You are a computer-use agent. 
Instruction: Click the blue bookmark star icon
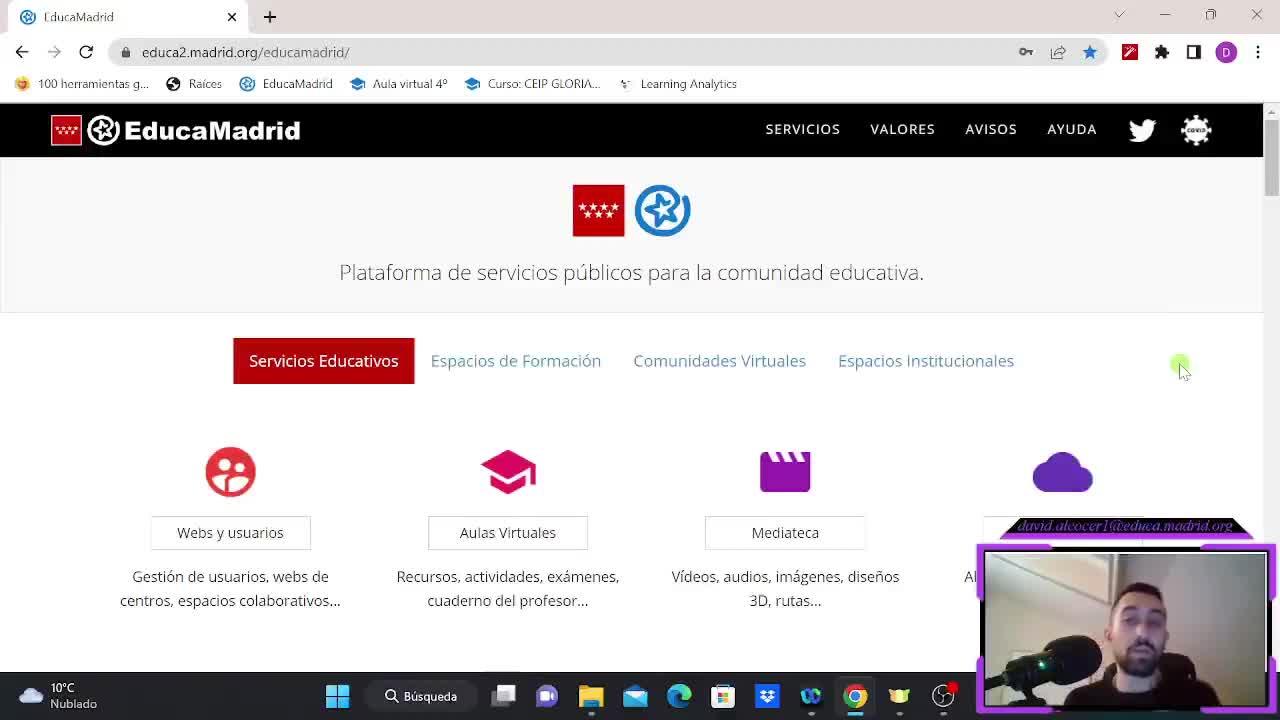[1090, 52]
